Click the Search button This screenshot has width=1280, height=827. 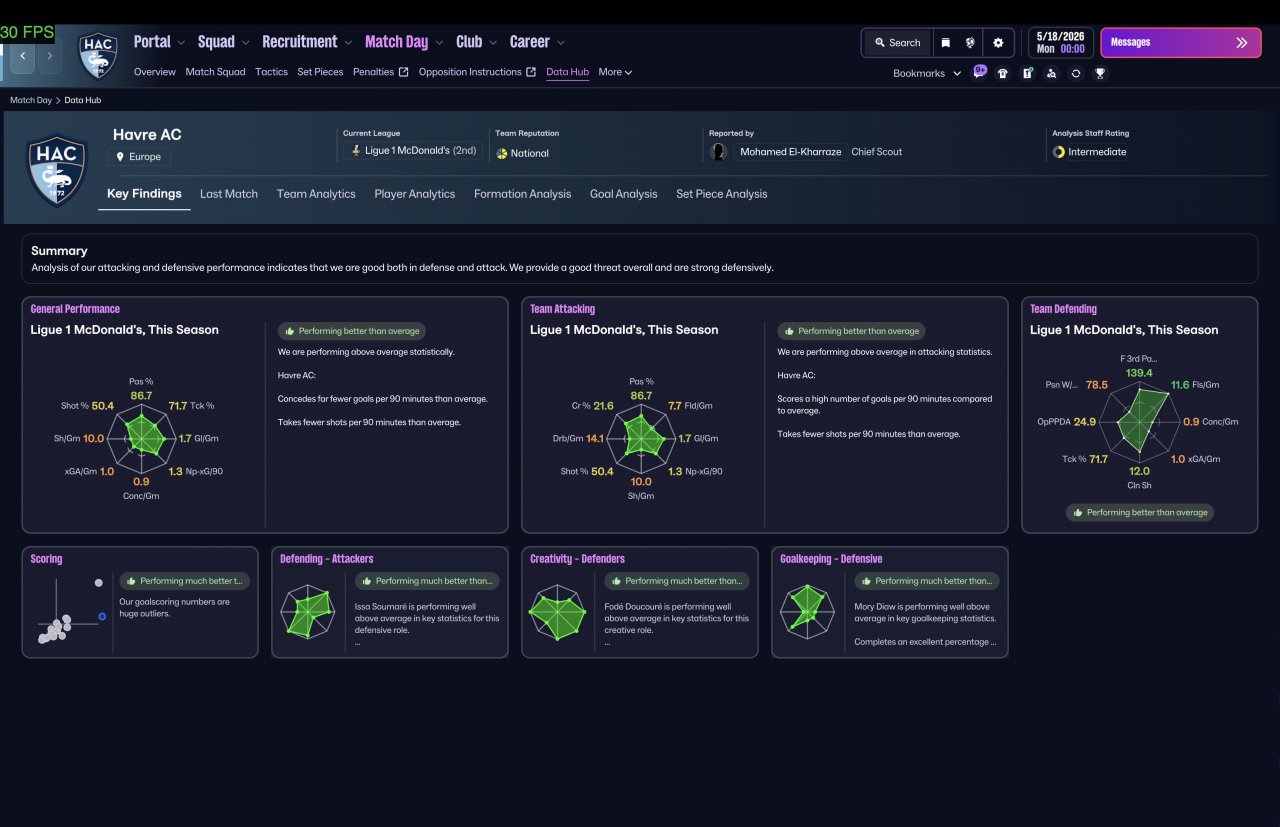897,43
